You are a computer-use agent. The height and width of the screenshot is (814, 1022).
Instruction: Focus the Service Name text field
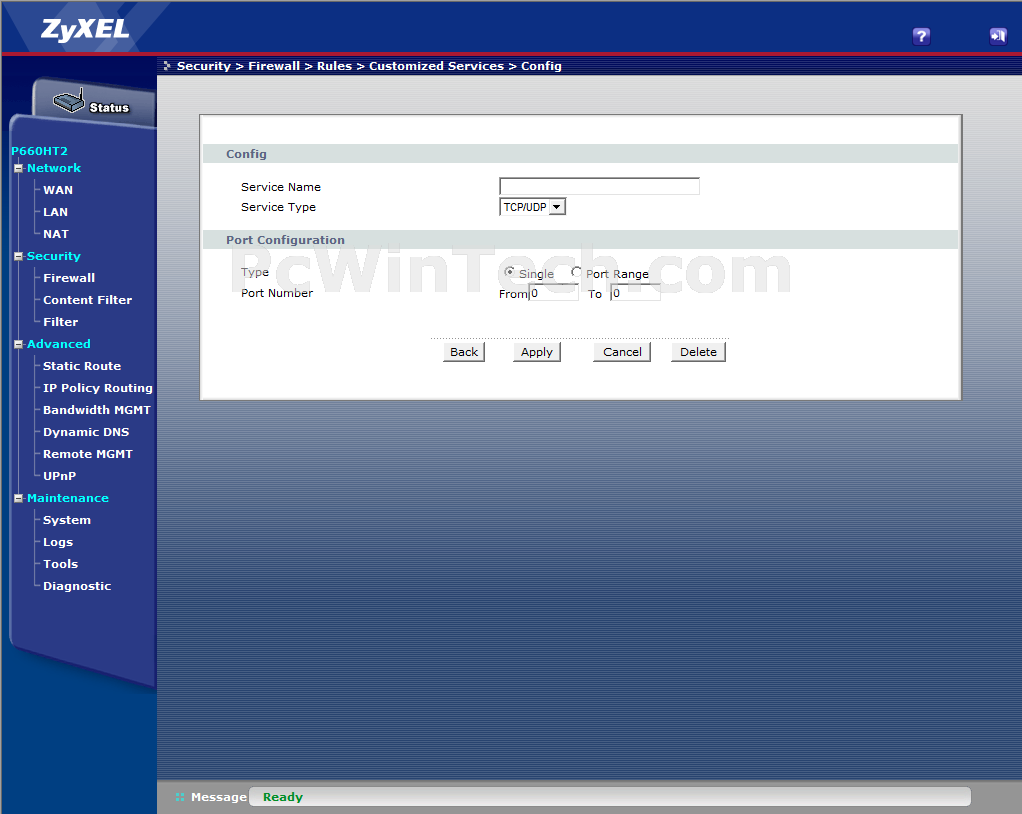pyautogui.click(x=599, y=186)
